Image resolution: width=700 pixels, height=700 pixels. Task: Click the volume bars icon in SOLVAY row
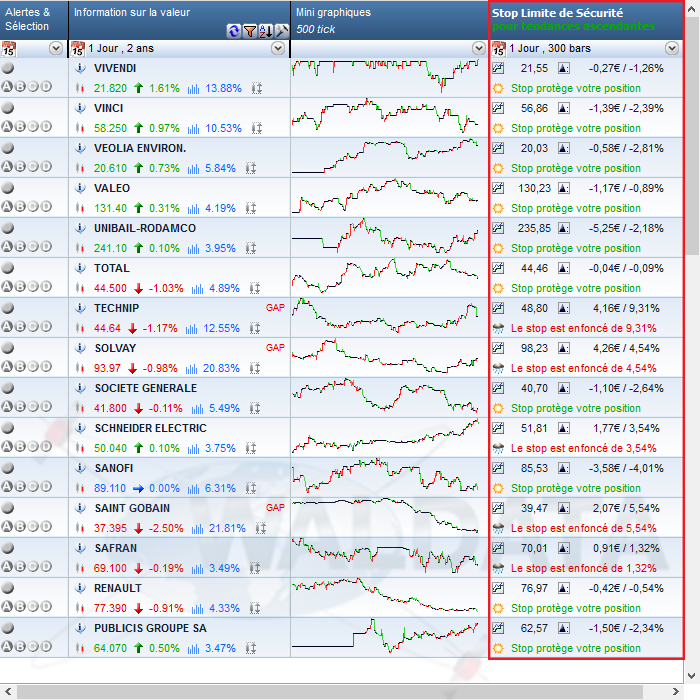(x=192, y=369)
